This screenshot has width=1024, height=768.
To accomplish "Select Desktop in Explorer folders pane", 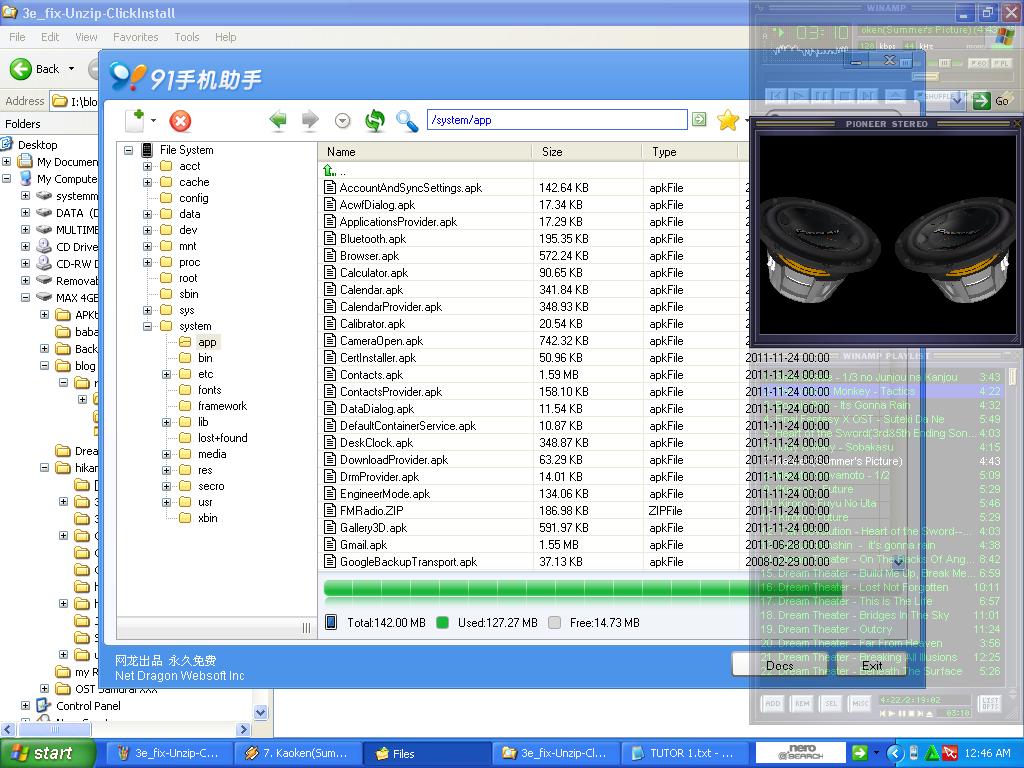I will [37, 145].
